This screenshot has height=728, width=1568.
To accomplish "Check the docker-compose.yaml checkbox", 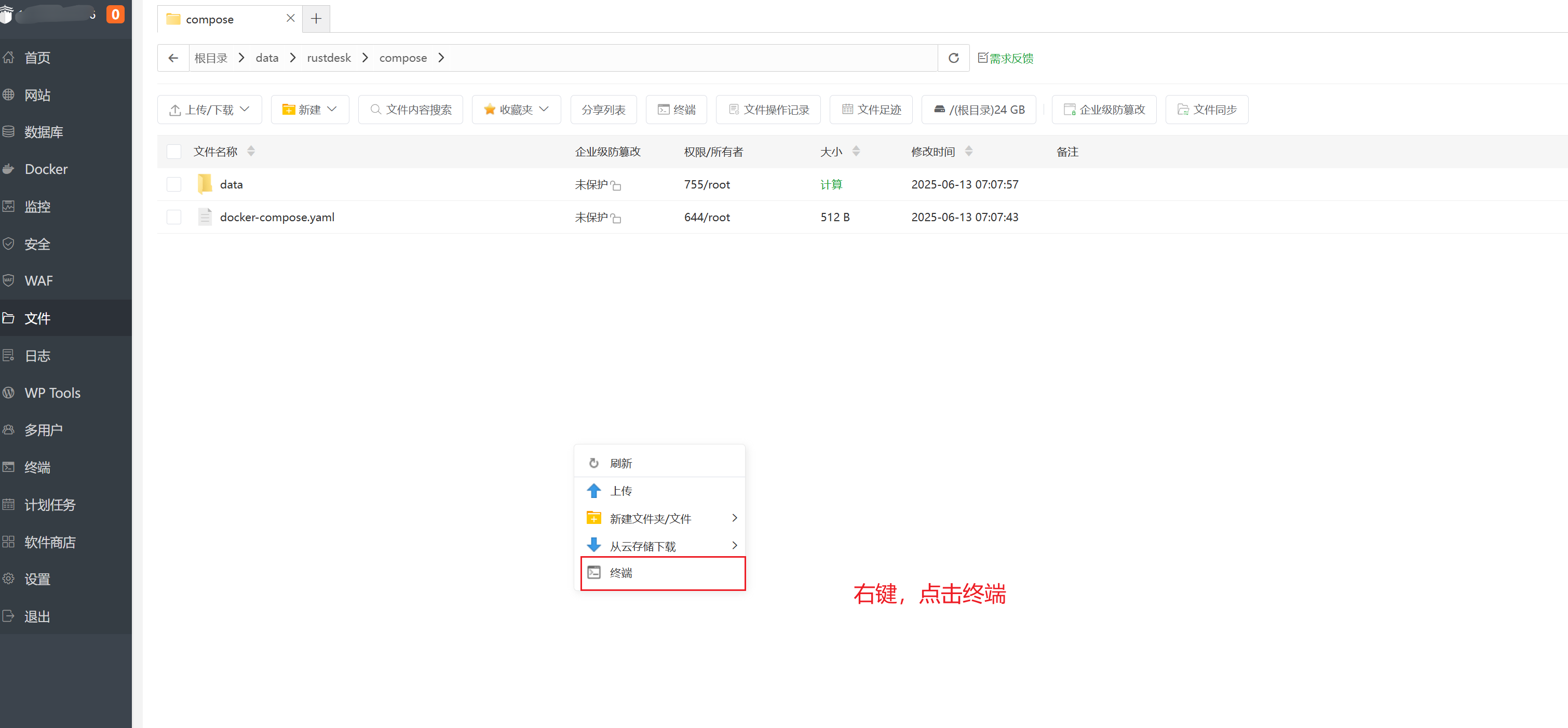I will click(174, 217).
